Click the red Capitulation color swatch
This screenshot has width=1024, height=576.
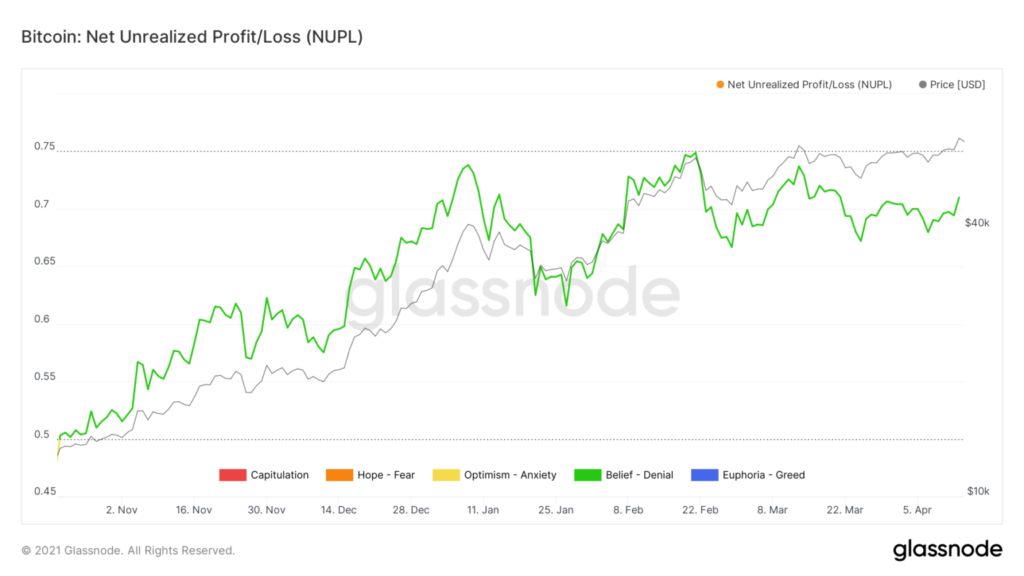[x=232, y=475]
